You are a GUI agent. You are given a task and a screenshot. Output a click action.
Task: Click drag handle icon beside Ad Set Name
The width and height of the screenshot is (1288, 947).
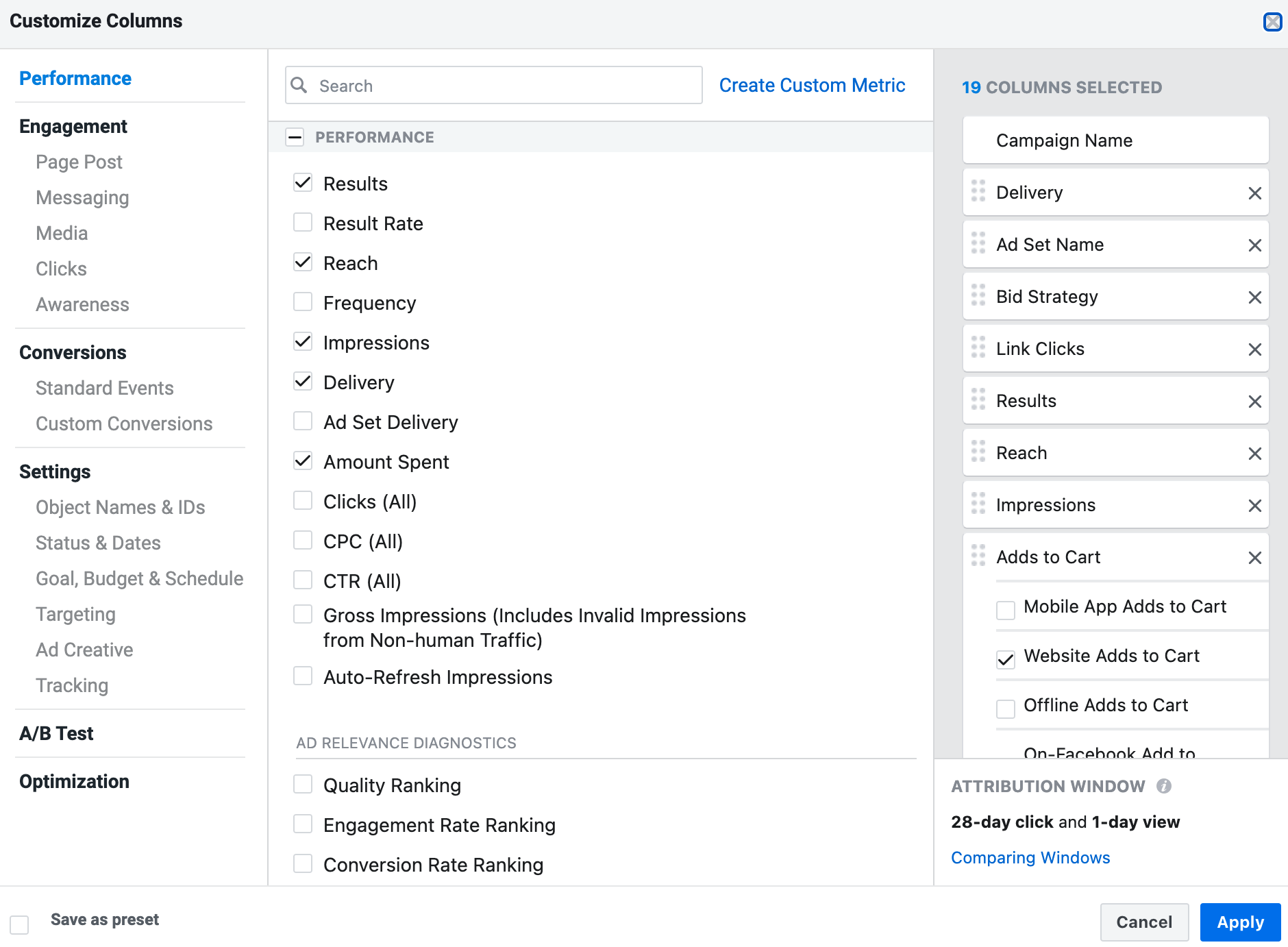978,243
